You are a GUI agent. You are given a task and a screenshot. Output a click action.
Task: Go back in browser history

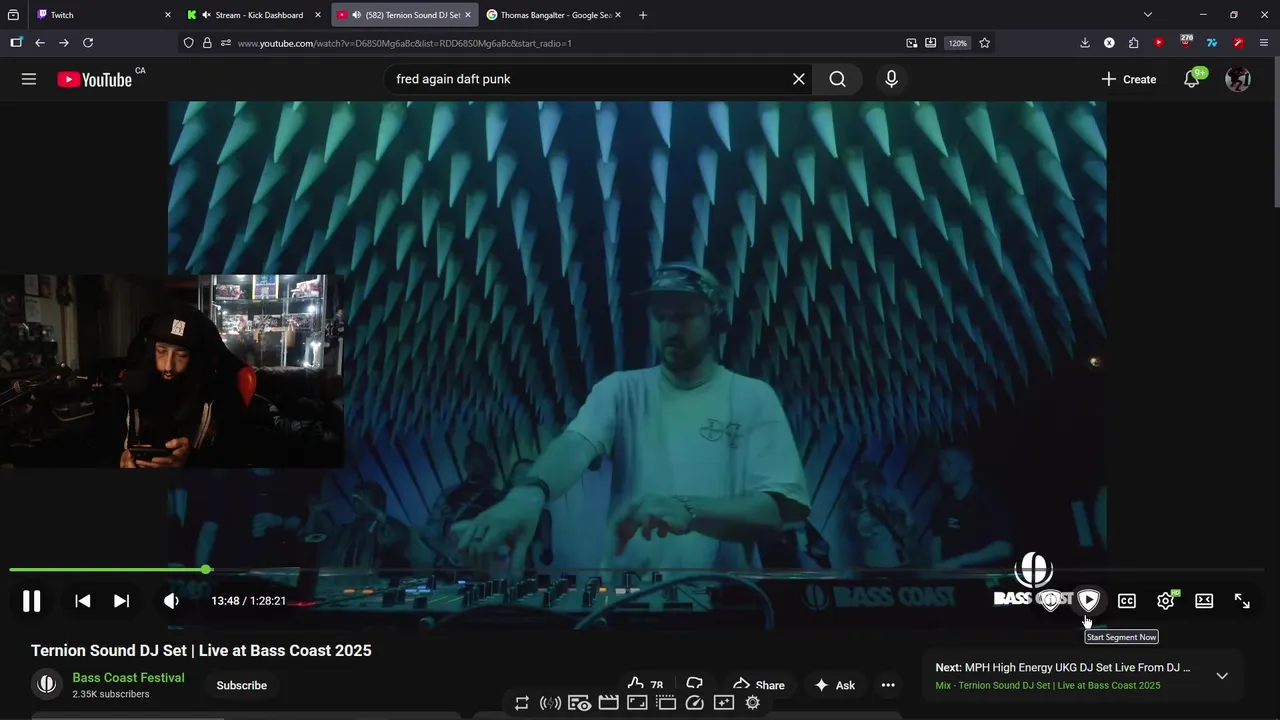(x=40, y=43)
